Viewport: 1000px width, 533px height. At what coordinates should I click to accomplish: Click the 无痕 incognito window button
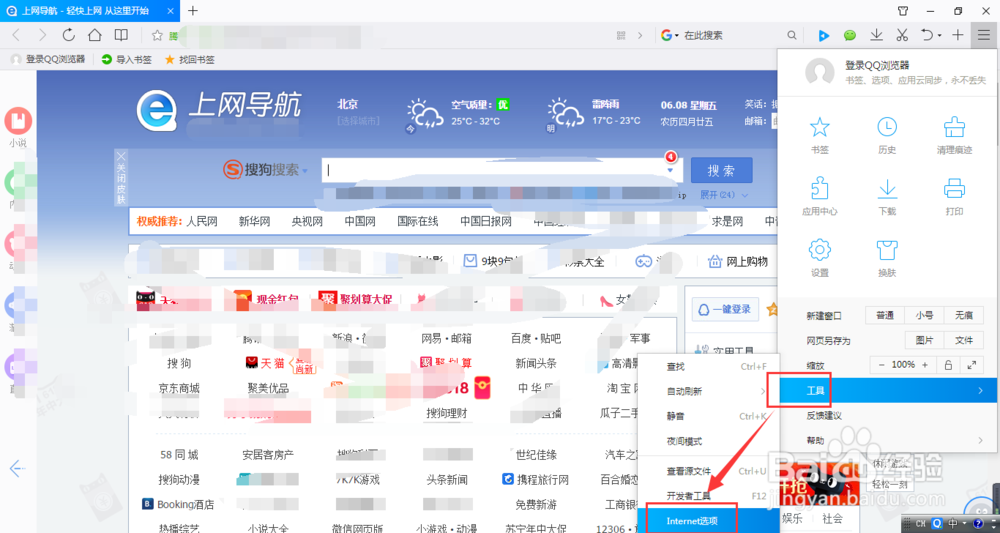click(964, 316)
